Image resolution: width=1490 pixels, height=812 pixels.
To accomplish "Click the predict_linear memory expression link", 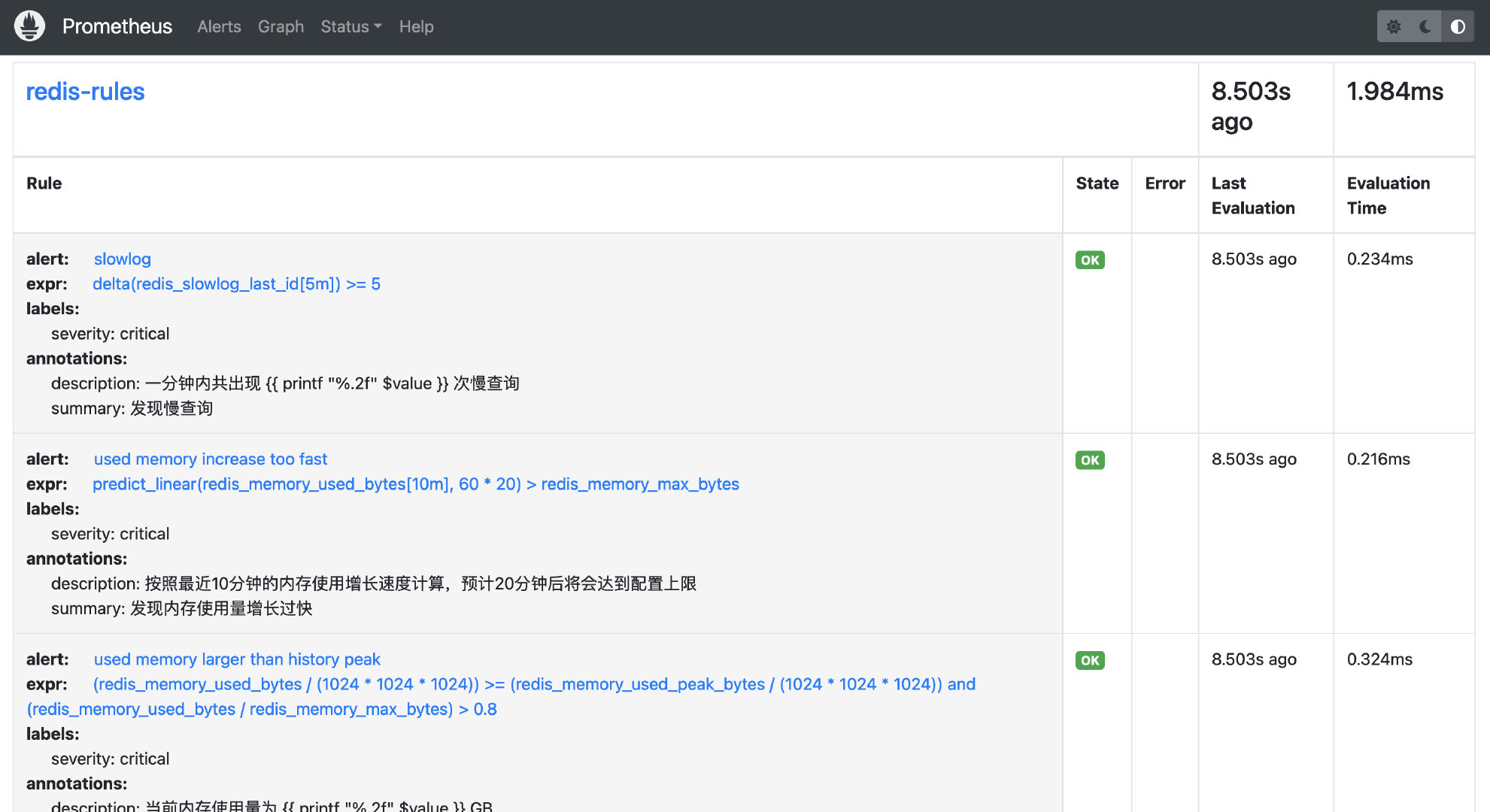I will (x=416, y=483).
